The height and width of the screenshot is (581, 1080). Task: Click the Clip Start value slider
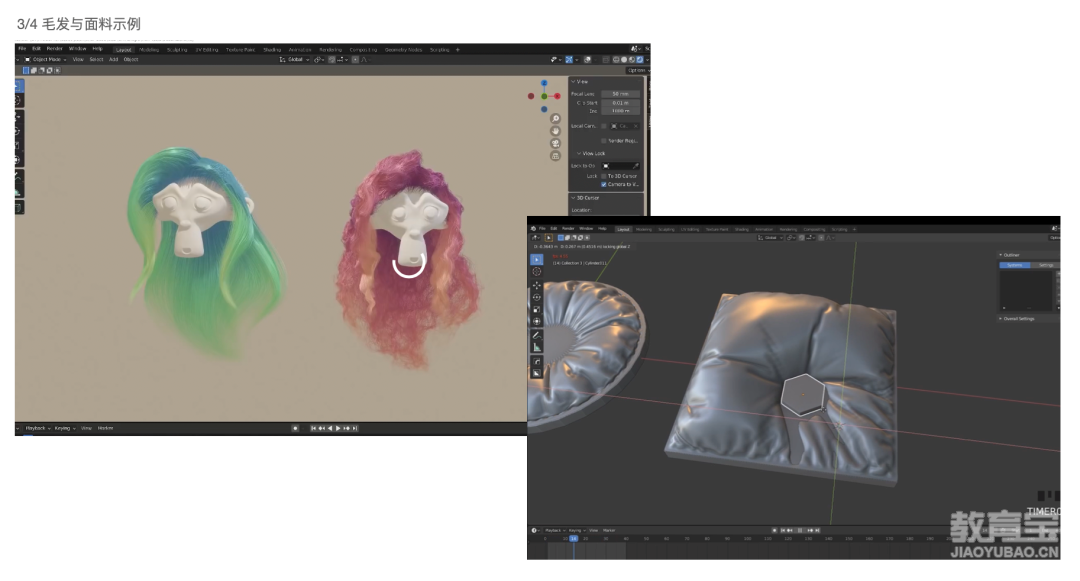pos(621,103)
